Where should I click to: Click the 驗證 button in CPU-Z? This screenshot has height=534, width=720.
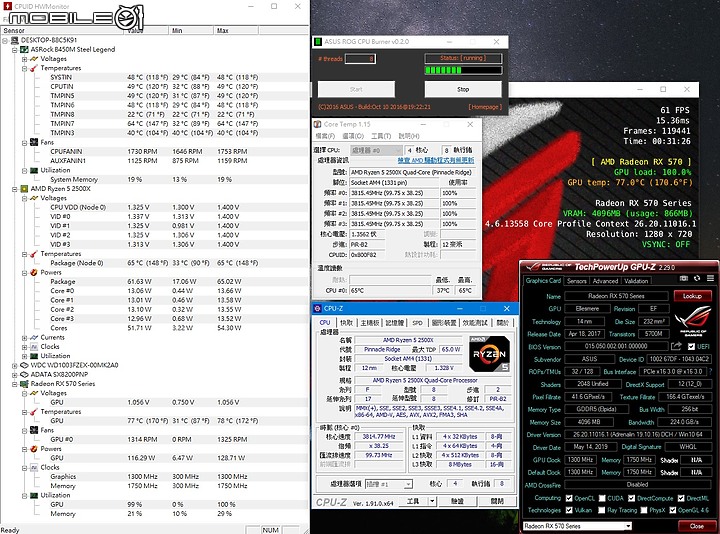point(456,501)
